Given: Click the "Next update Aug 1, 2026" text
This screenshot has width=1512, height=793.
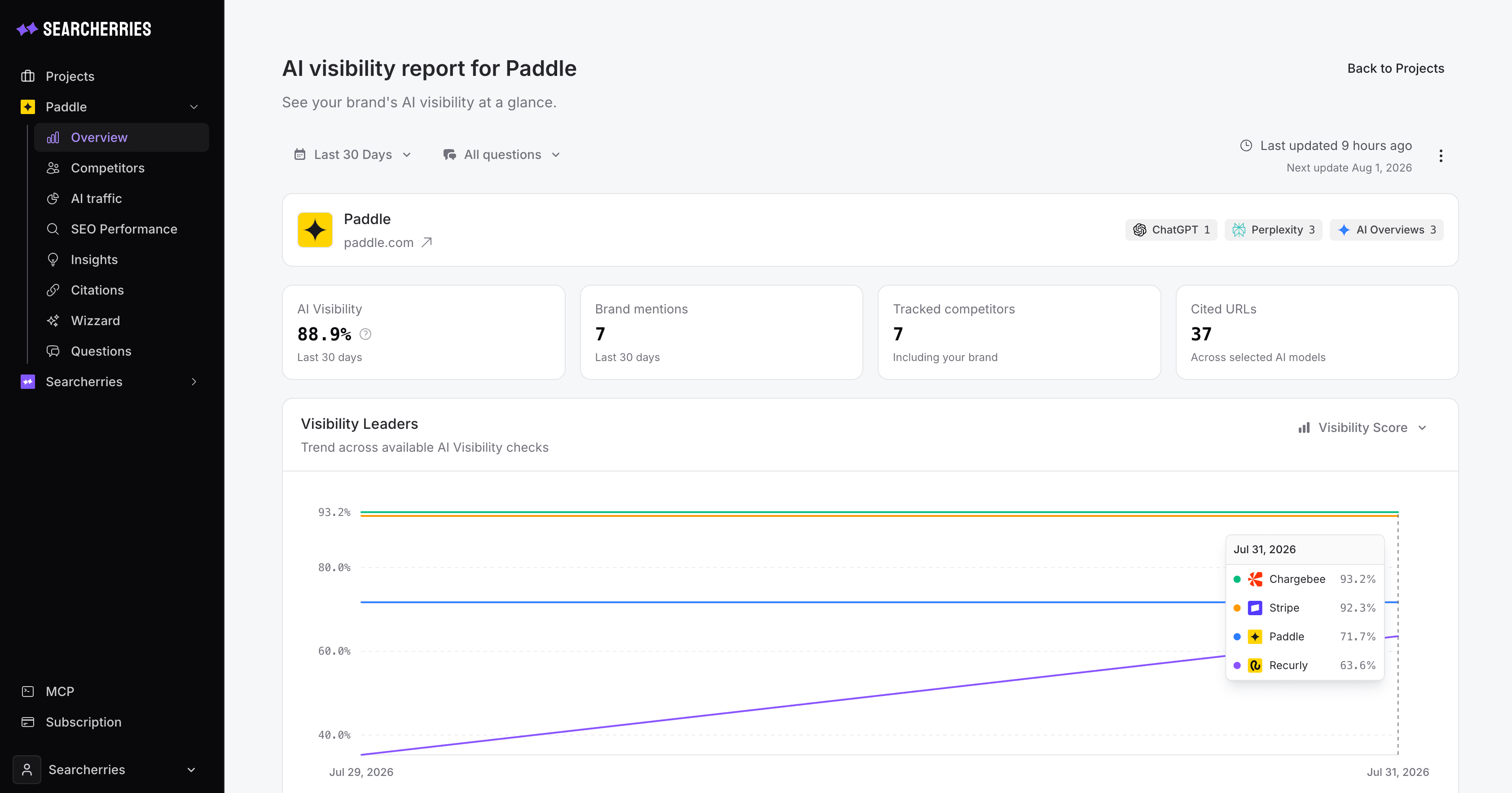Looking at the screenshot, I should 1349,168.
